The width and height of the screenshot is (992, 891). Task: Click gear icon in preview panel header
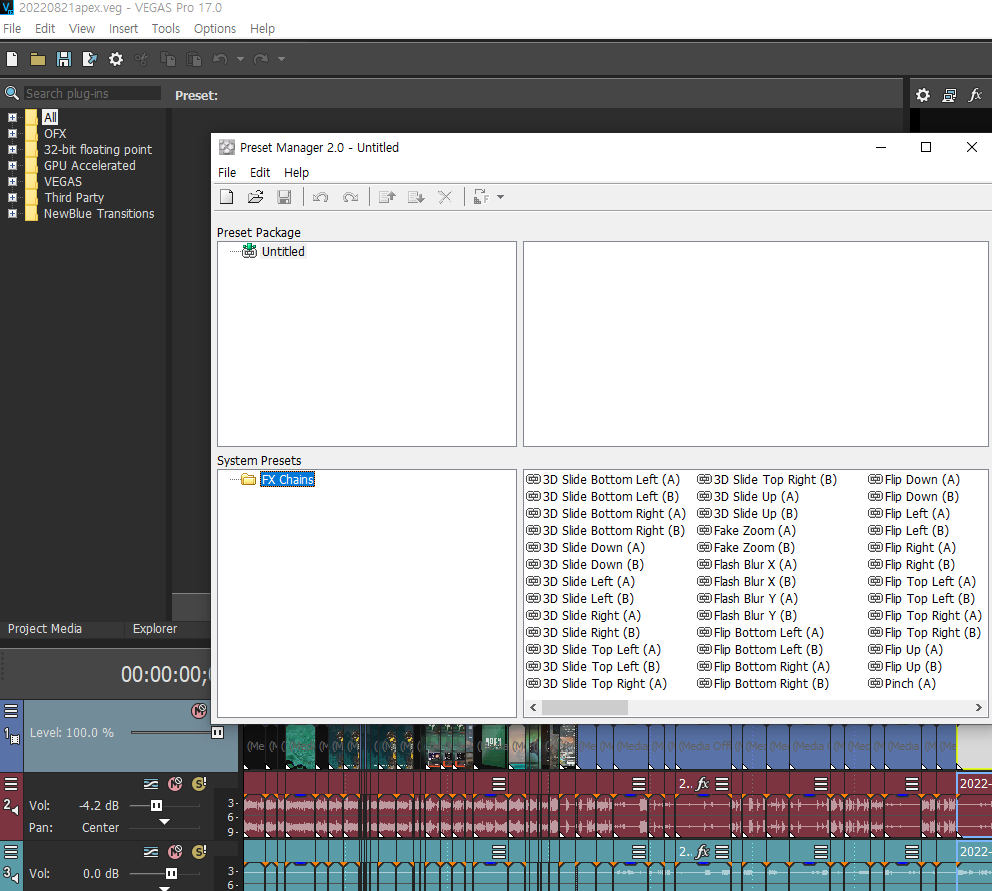[x=923, y=95]
